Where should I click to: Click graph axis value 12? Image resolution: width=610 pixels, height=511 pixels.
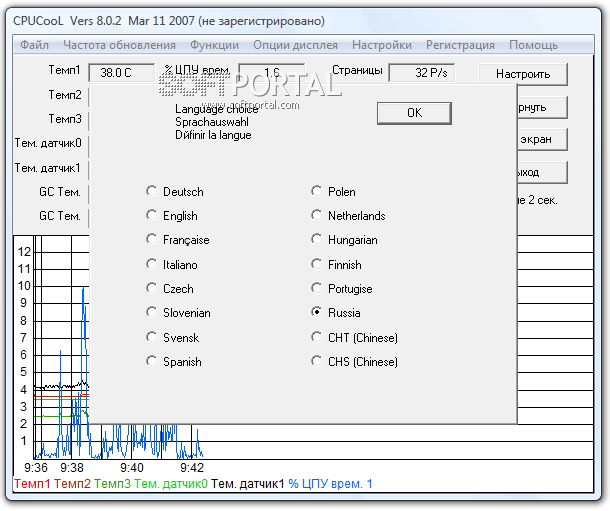pyautogui.click(x=24, y=252)
